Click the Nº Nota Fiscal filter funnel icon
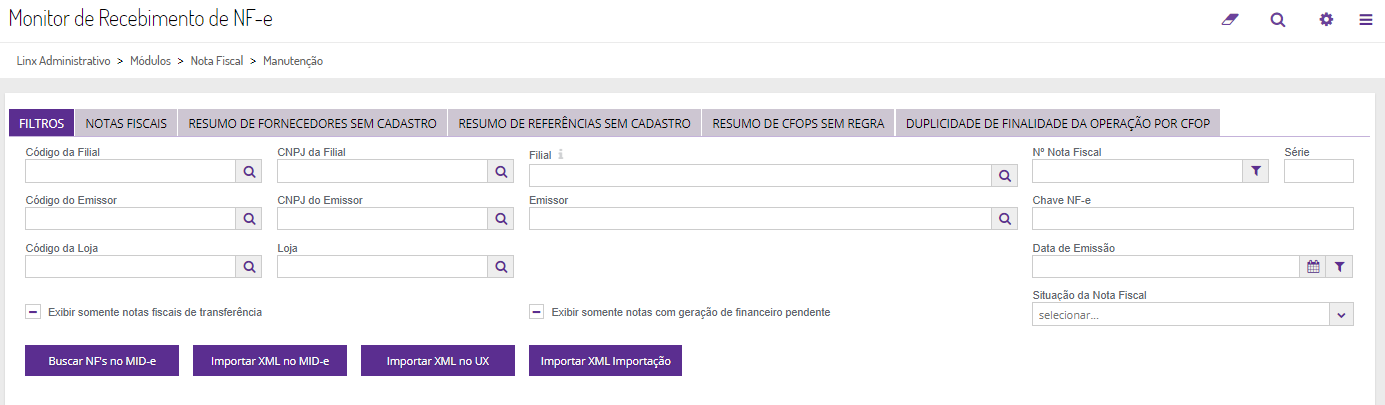 pos(1255,172)
